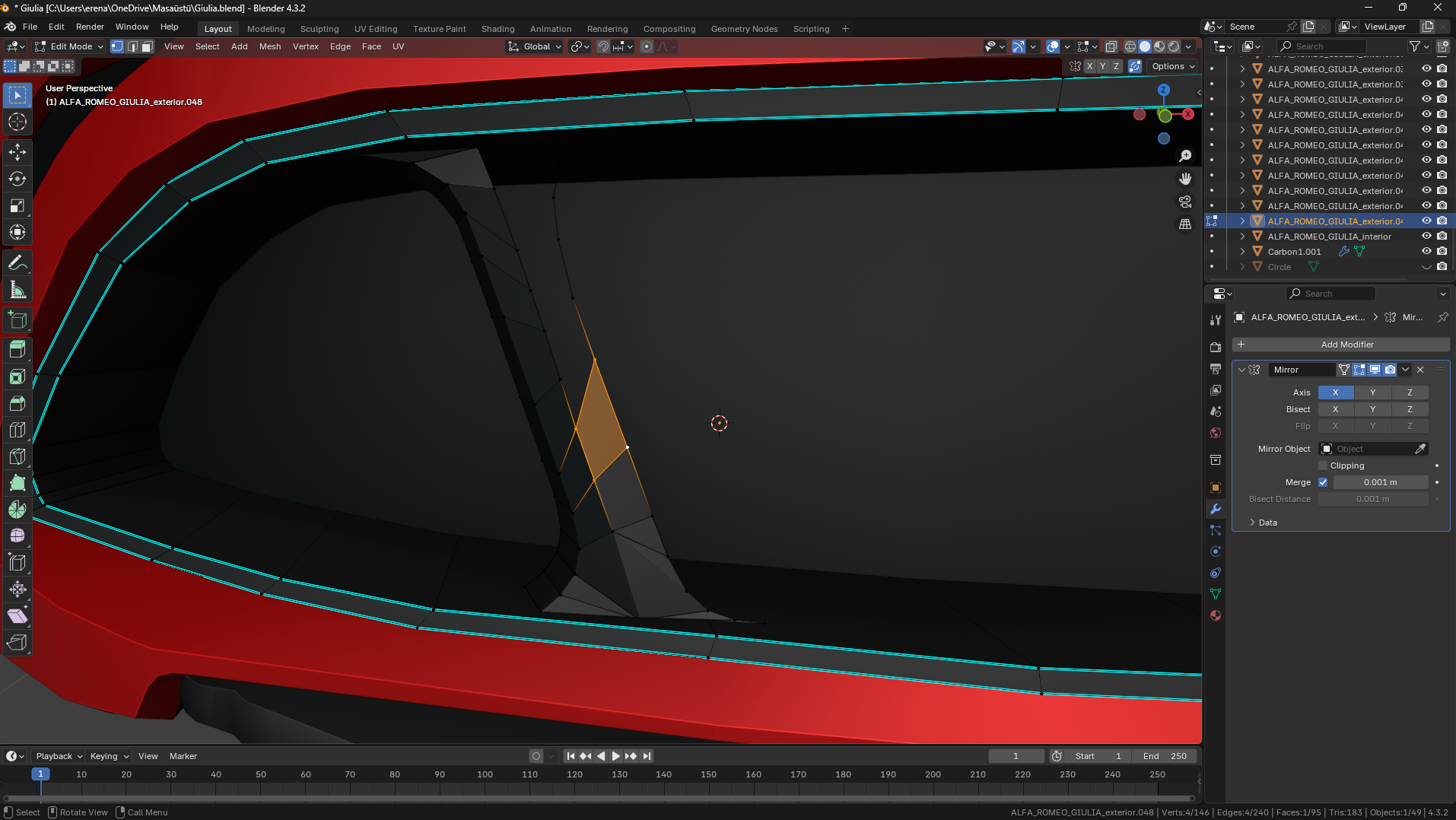Select the Extrude Region tool
This screenshot has height=820, width=1456.
(17, 350)
